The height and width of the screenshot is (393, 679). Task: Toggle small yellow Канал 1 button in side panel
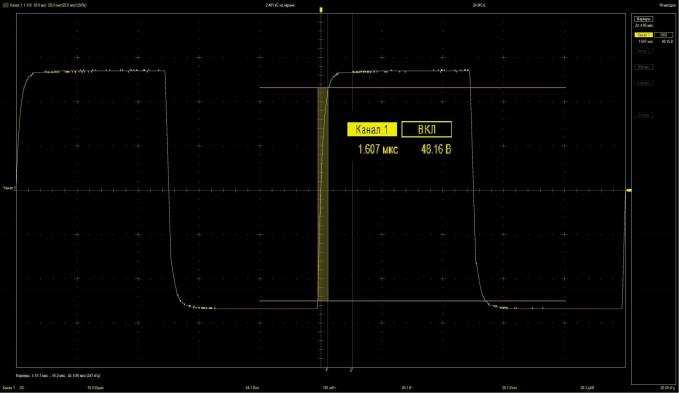pos(643,35)
